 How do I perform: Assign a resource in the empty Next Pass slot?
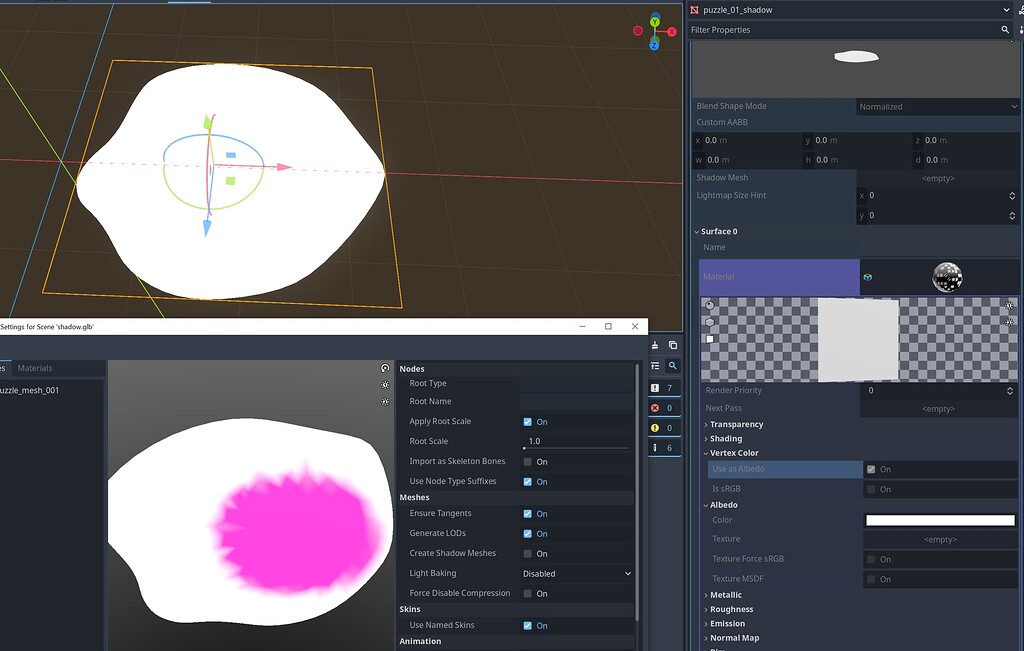[x=937, y=408]
